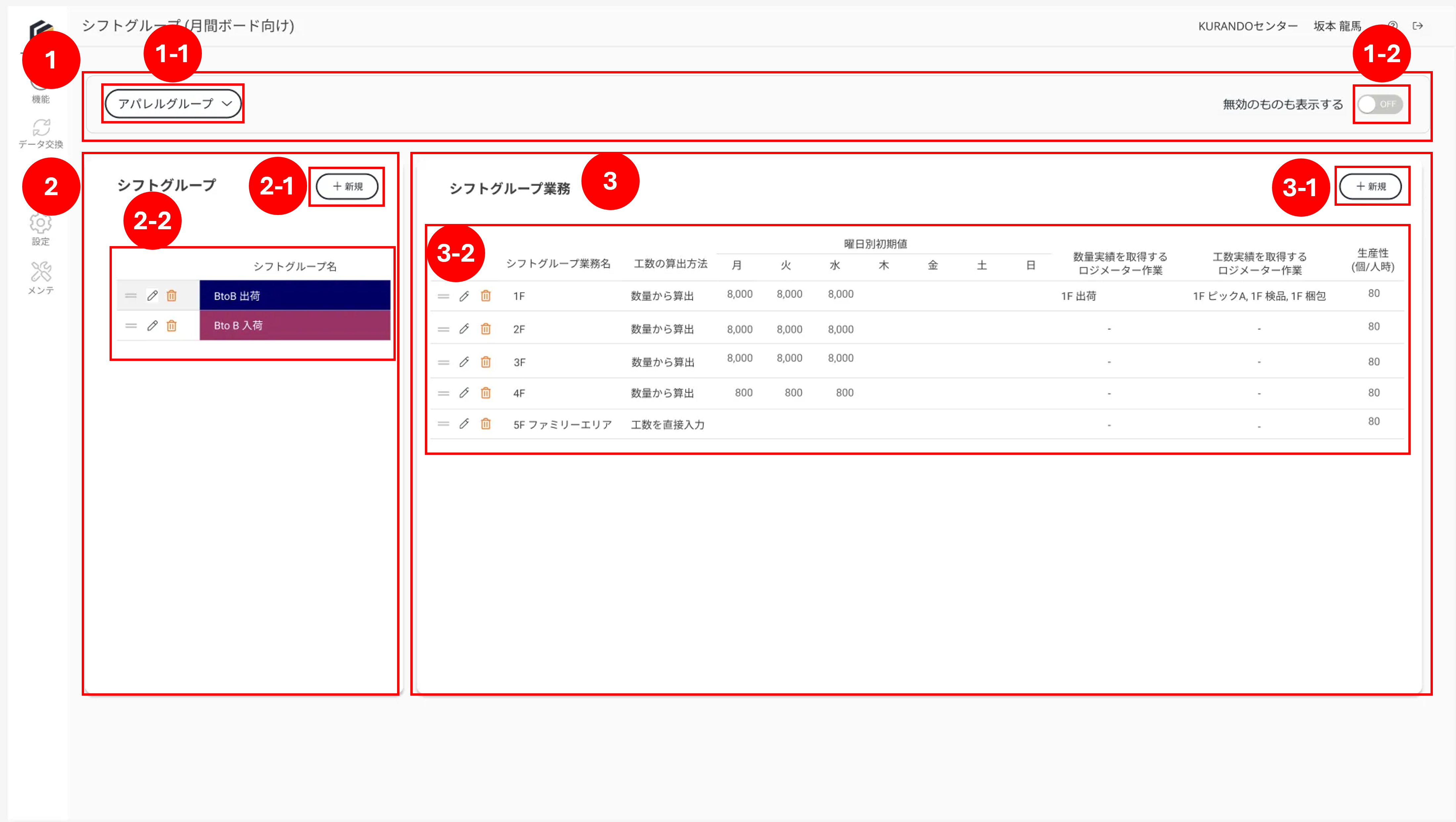Click the reorder handle of 2F row
Viewport: 1456px width, 822px height.
pyautogui.click(x=444, y=329)
